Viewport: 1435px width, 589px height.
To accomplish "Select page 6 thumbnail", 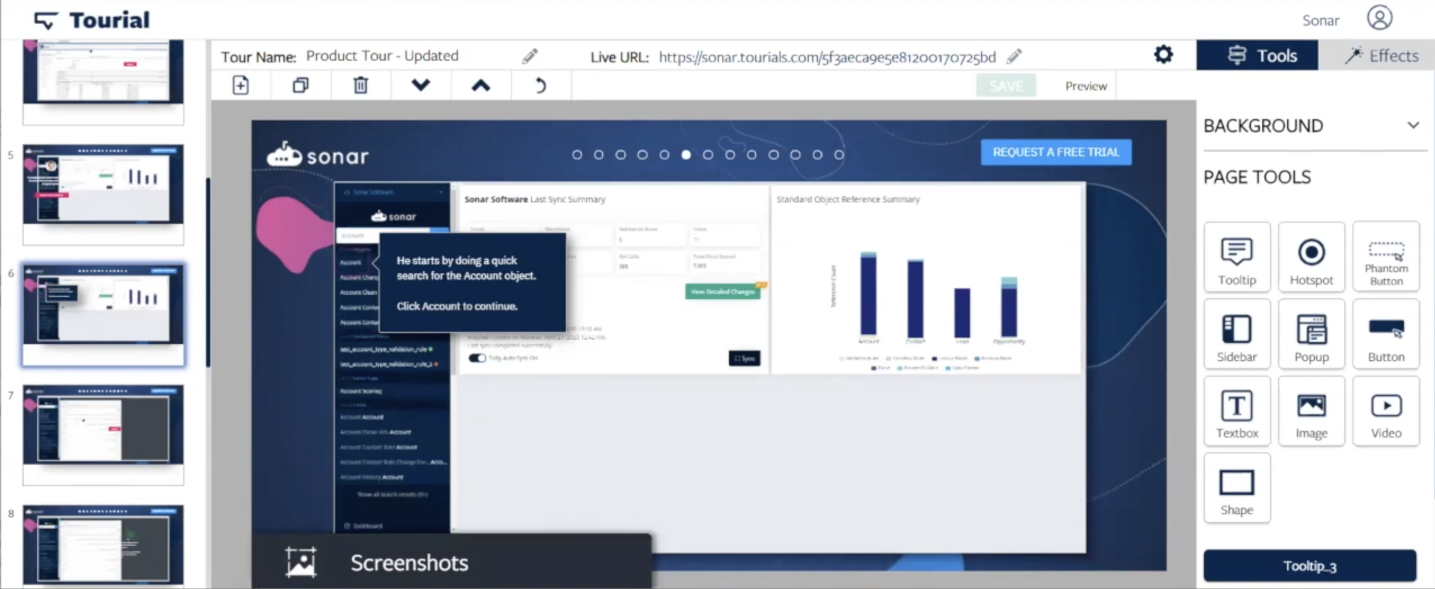I will coord(104,315).
